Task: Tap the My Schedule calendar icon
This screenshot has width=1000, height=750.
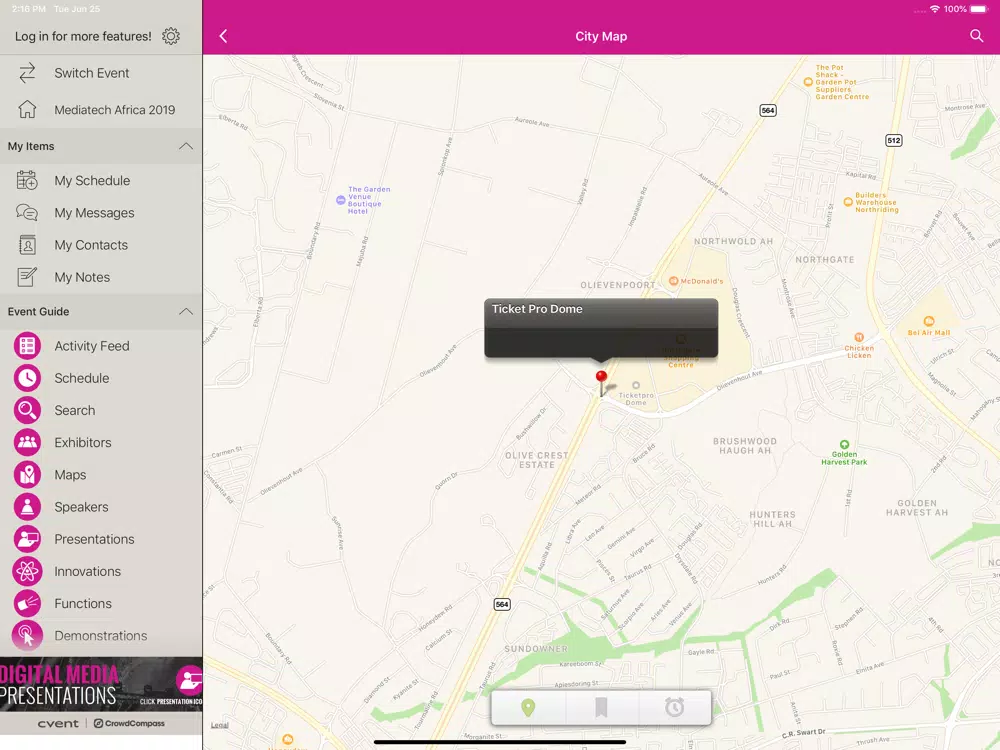Action: click(27, 180)
